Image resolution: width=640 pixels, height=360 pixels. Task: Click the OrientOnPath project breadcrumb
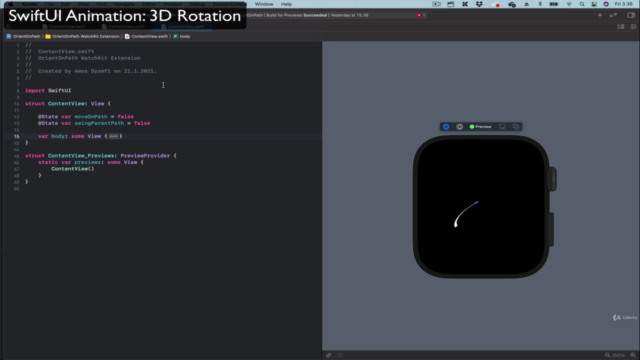[23, 36]
